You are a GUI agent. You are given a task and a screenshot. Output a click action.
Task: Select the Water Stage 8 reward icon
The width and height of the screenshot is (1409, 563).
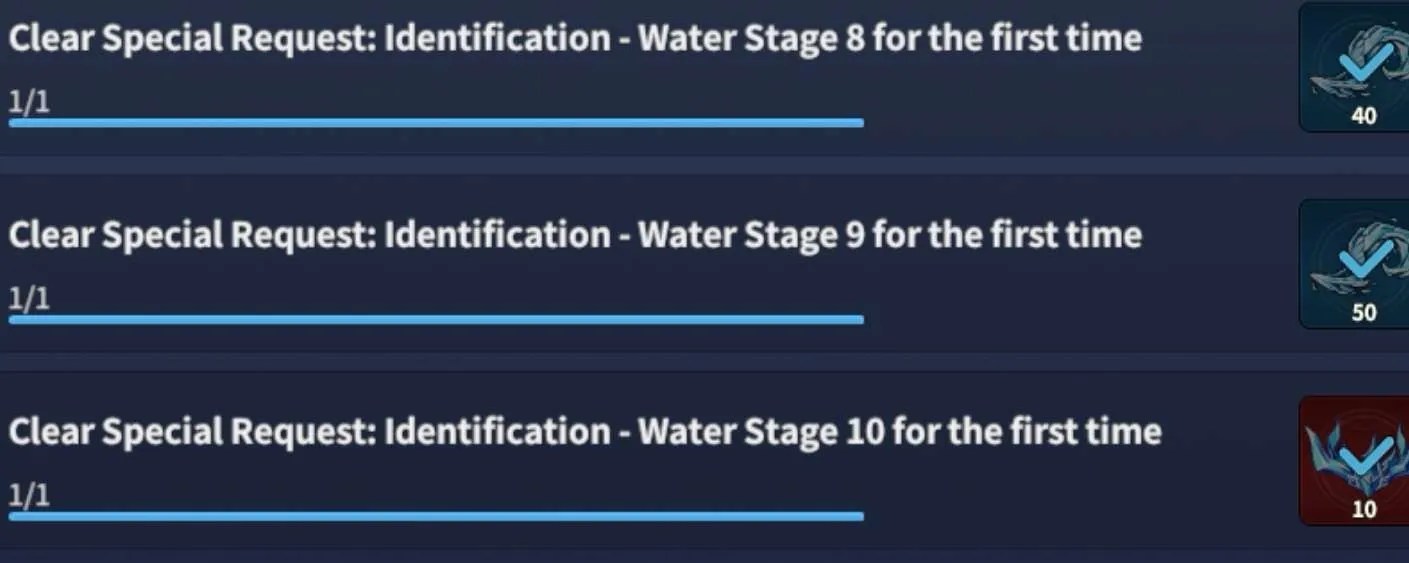tap(1354, 66)
